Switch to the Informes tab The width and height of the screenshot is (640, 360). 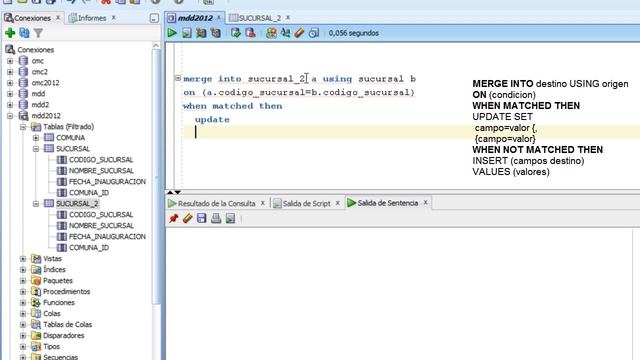tap(92, 18)
